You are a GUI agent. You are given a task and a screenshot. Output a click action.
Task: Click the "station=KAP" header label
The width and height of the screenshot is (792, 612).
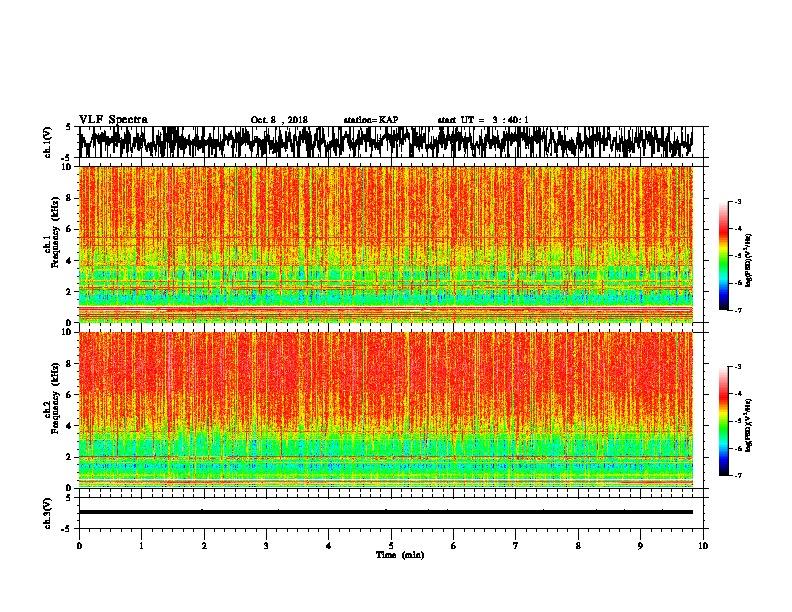[x=371, y=120]
